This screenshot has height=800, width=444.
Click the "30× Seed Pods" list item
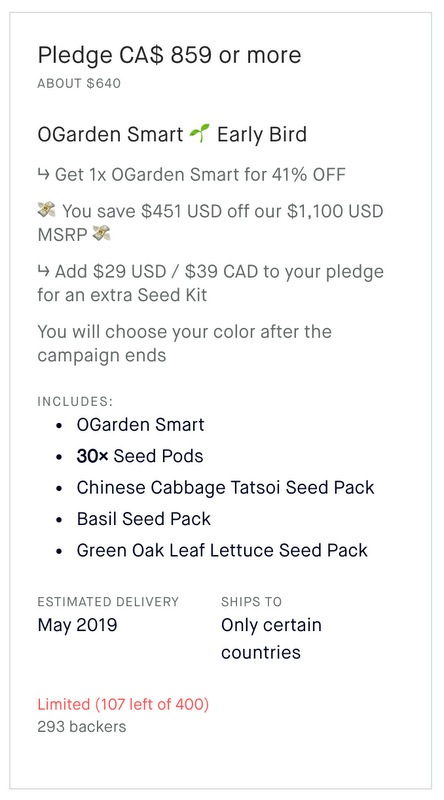(x=140, y=456)
